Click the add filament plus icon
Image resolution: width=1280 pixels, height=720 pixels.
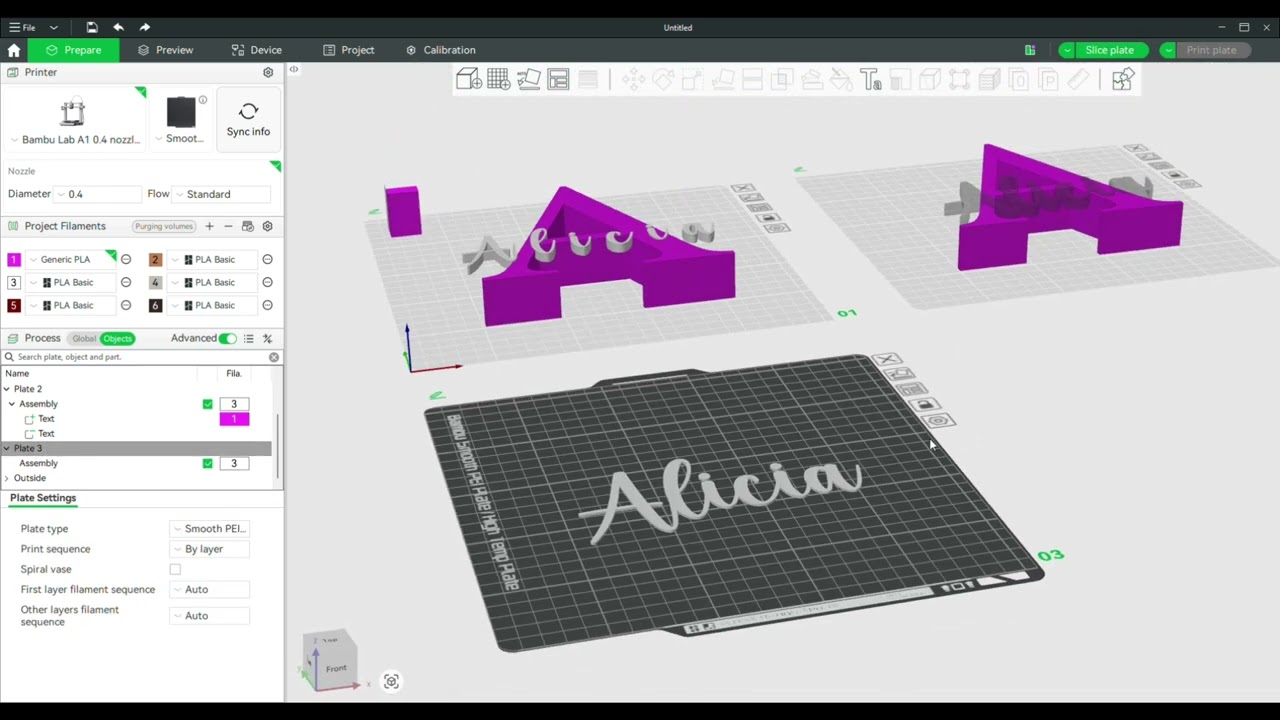[209, 226]
